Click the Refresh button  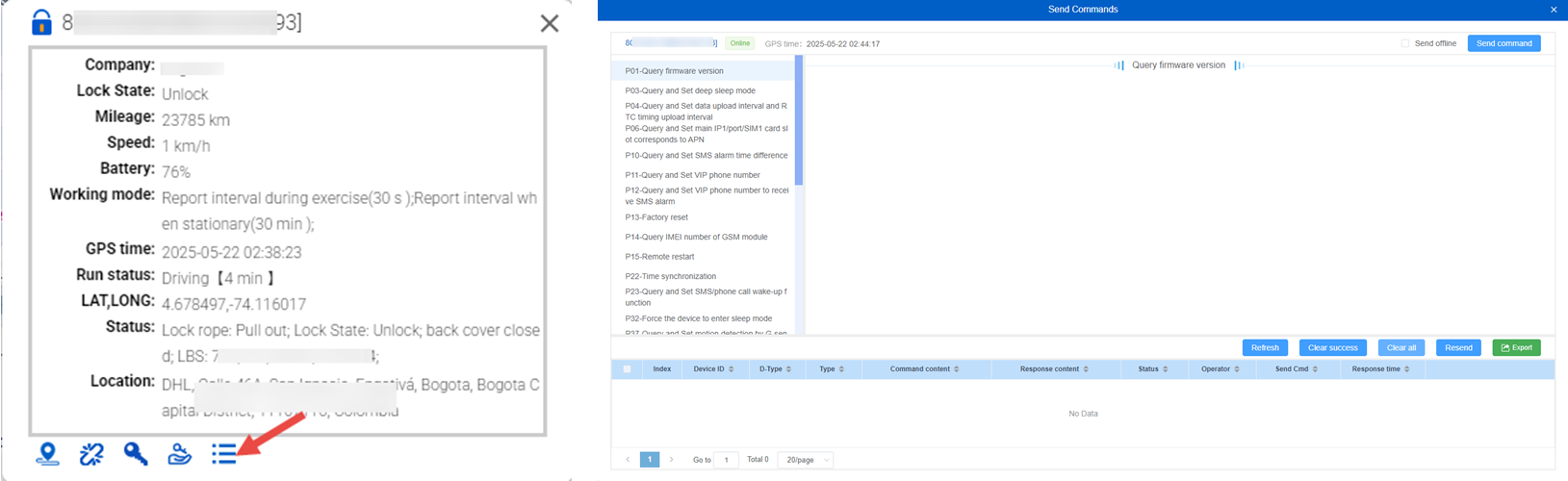click(1265, 347)
